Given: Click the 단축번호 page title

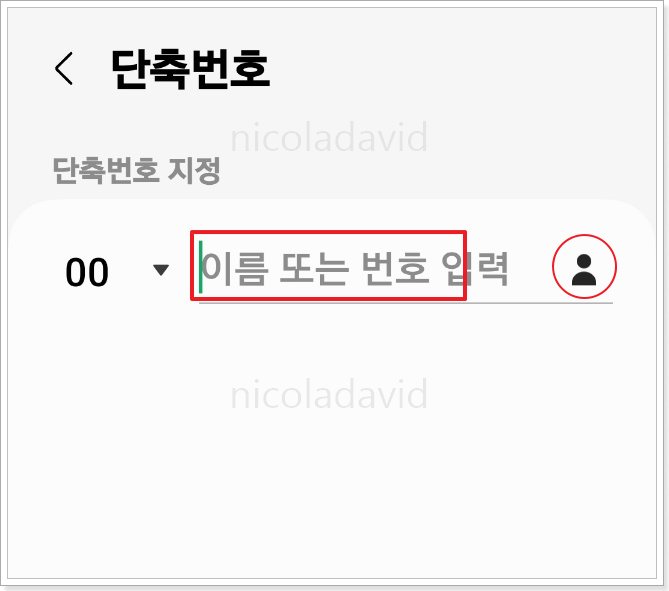Looking at the screenshot, I should (190, 69).
